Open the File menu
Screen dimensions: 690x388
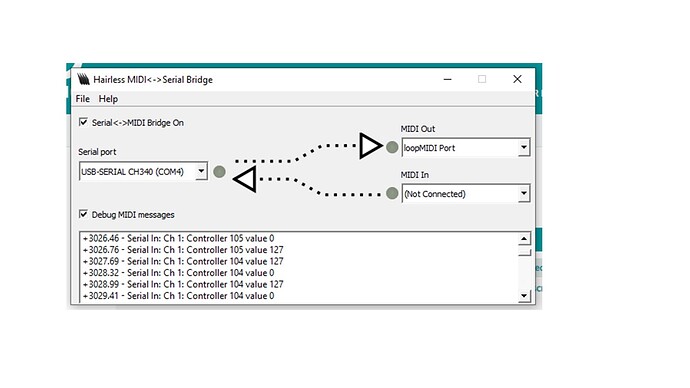tap(82, 99)
